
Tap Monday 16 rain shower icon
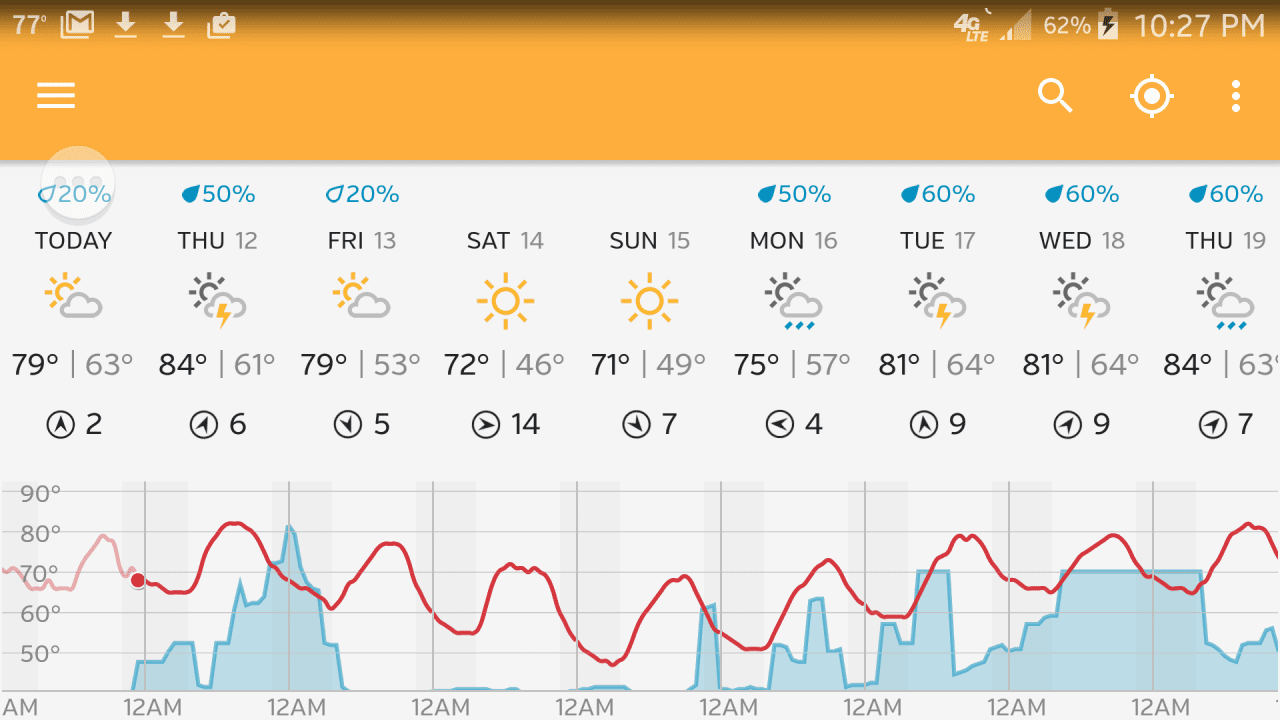pyautogui.click(x=793, y=300)
